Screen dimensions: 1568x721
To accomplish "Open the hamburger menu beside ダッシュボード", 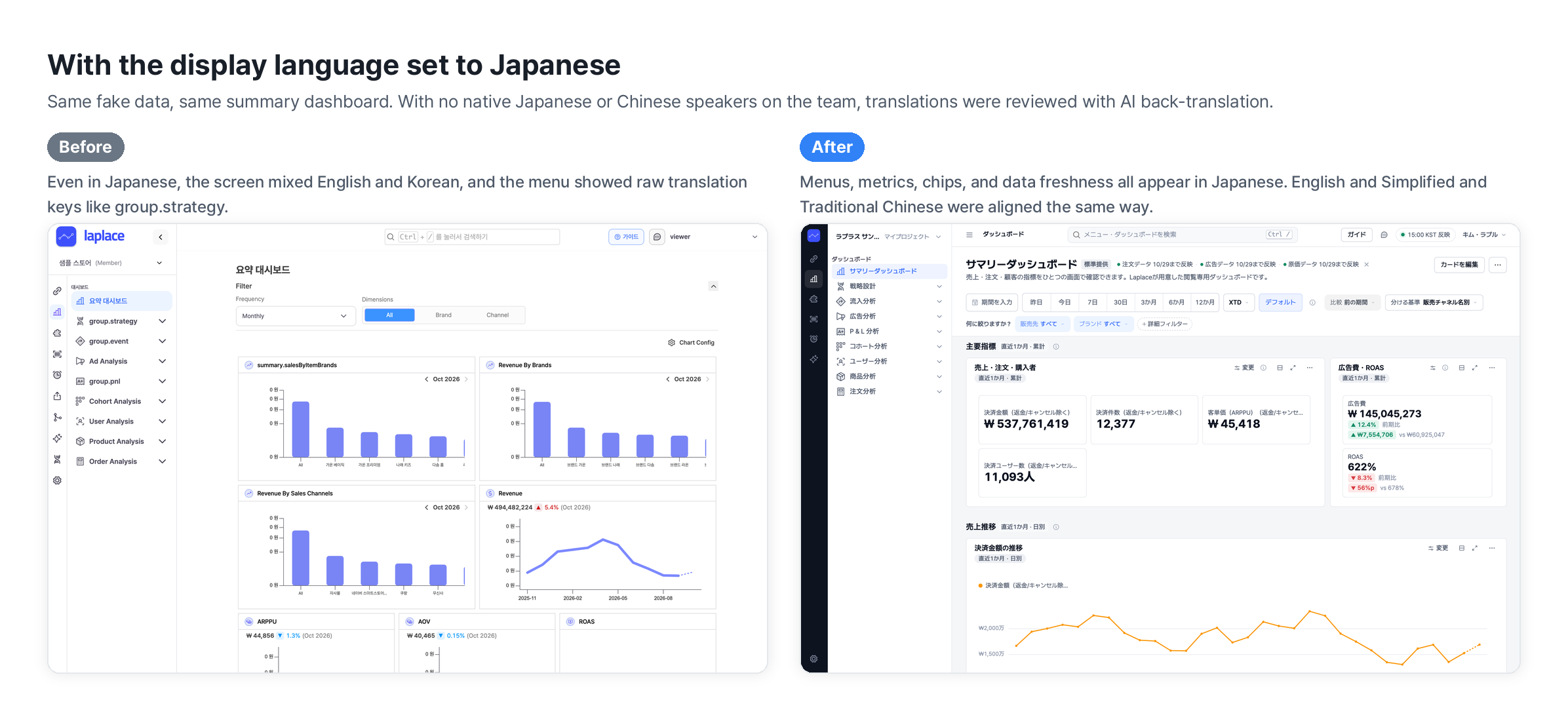I will pos(970,235).
